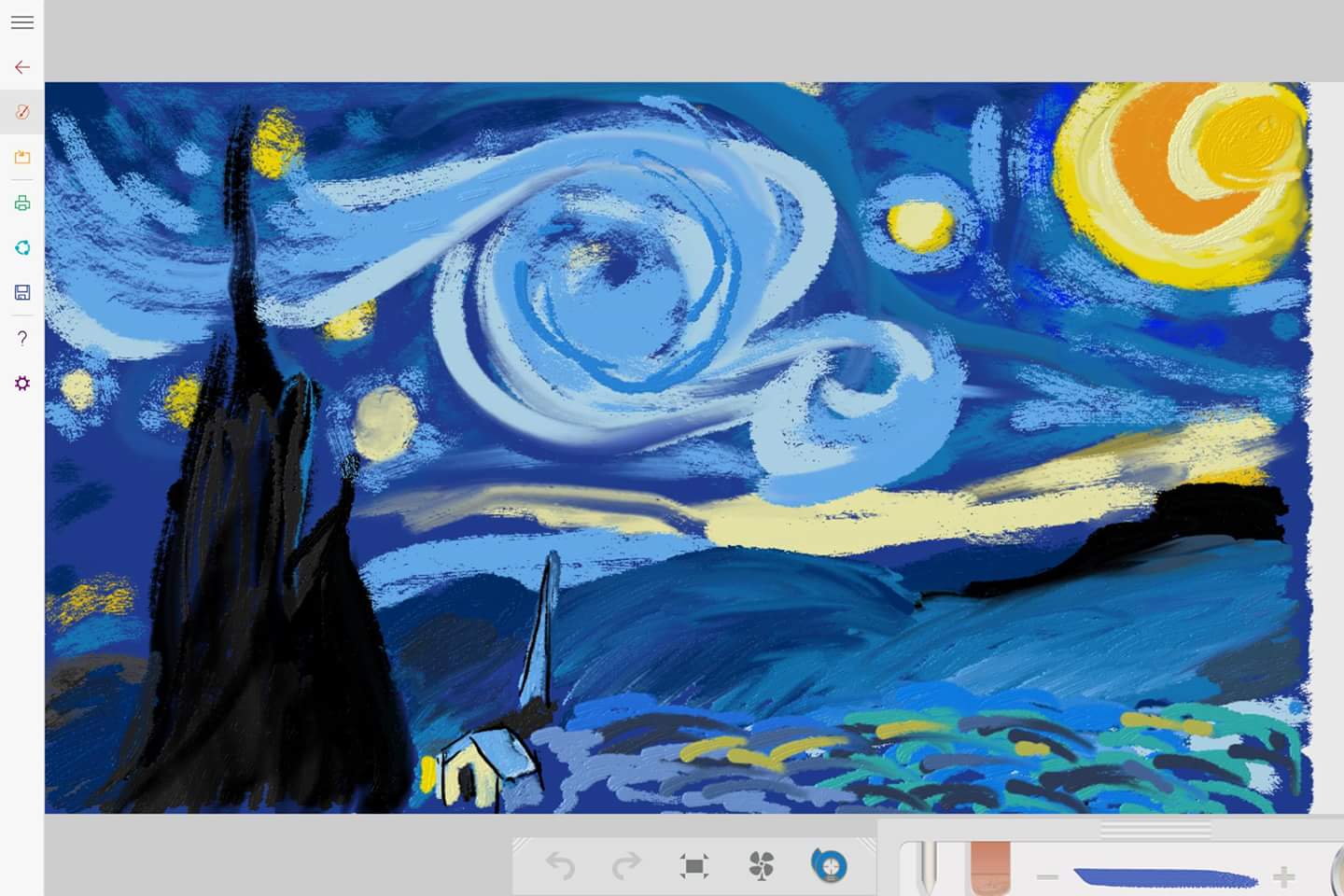Screen dimensions: 1344x896
Task: Open help with the question mark icon
Action: [22, 338]
